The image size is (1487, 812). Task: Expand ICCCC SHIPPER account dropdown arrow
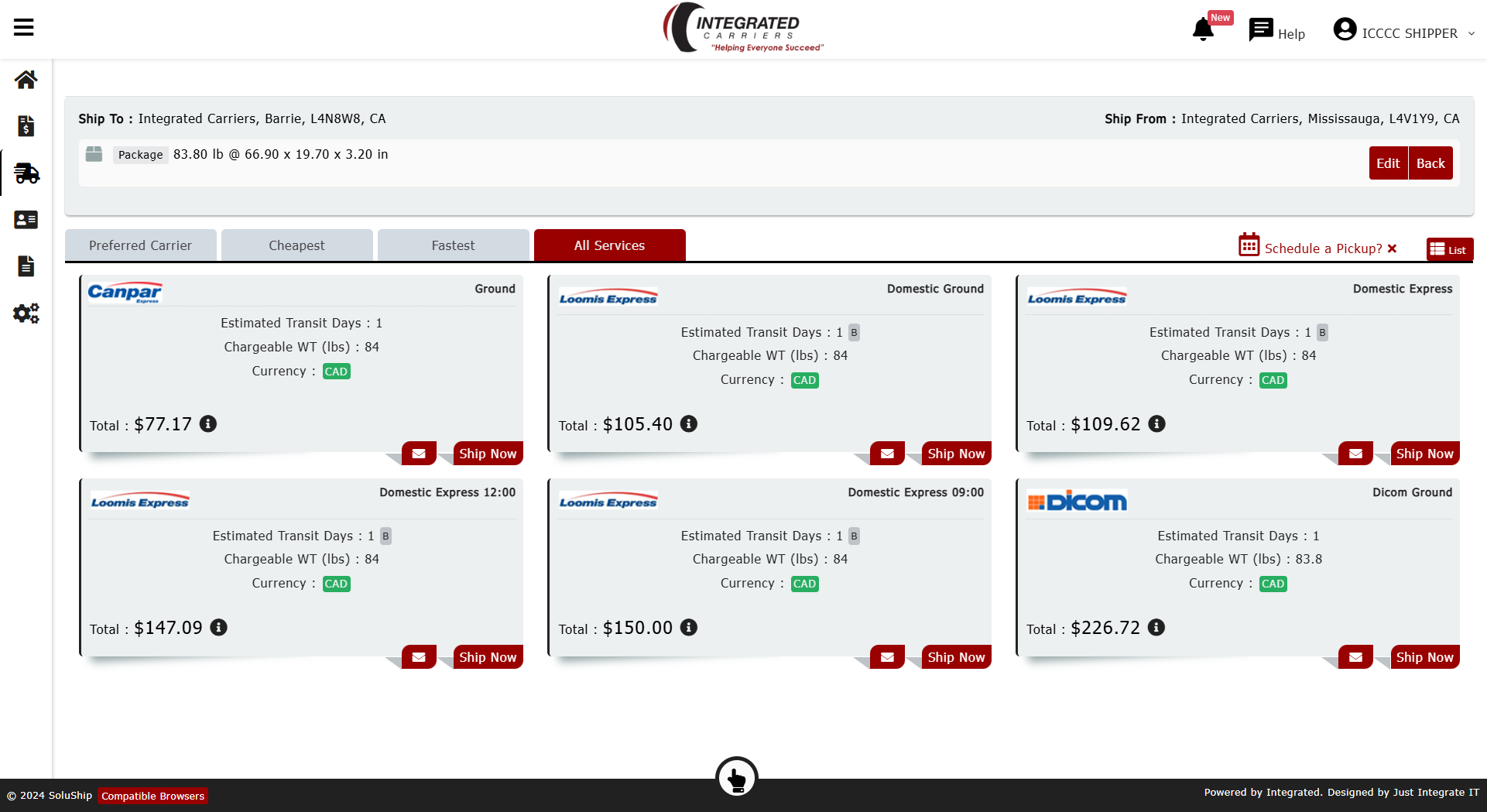(x=1472, y=33)
